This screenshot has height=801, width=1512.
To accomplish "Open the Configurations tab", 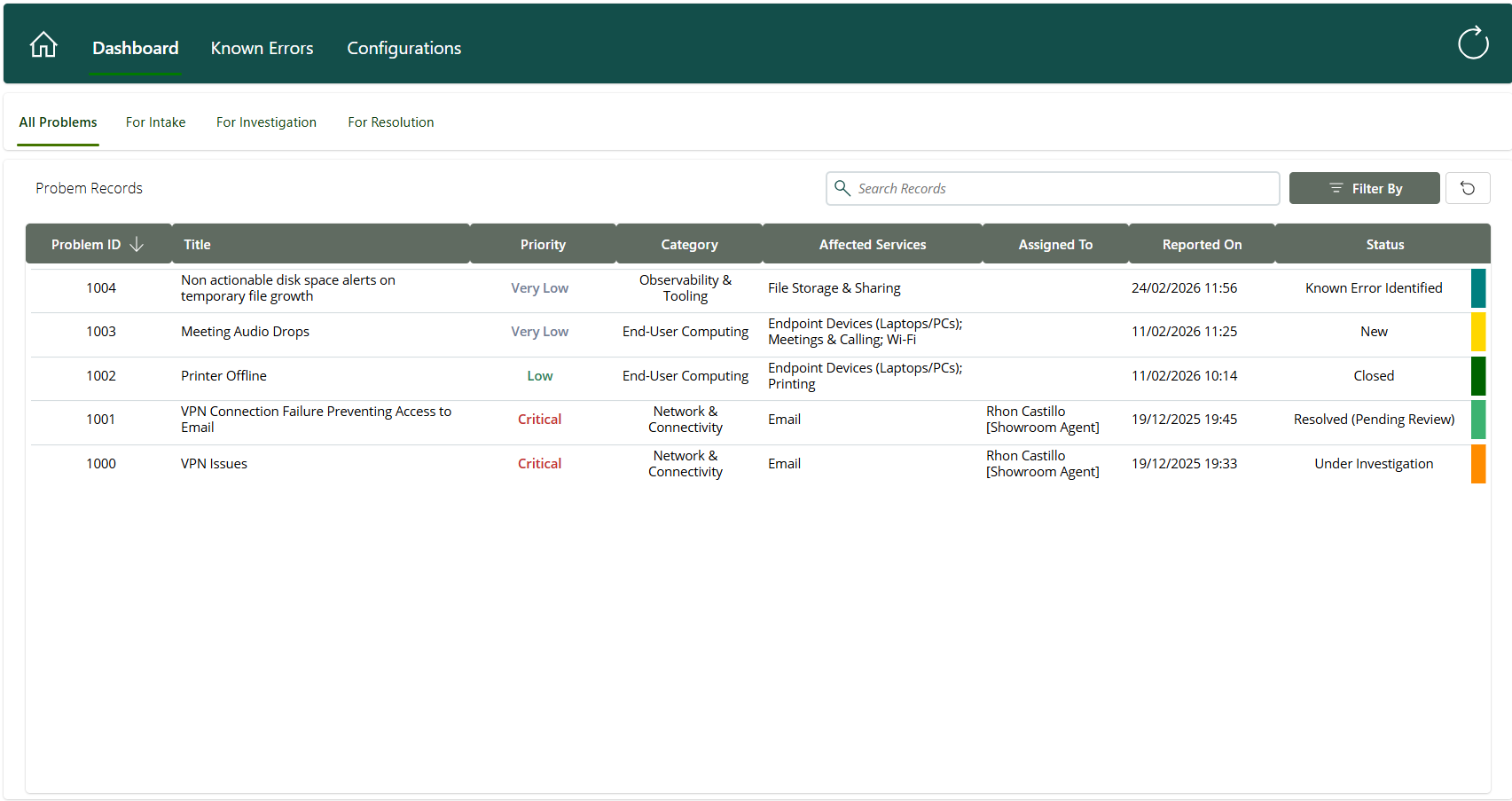I will coord(403,48).
